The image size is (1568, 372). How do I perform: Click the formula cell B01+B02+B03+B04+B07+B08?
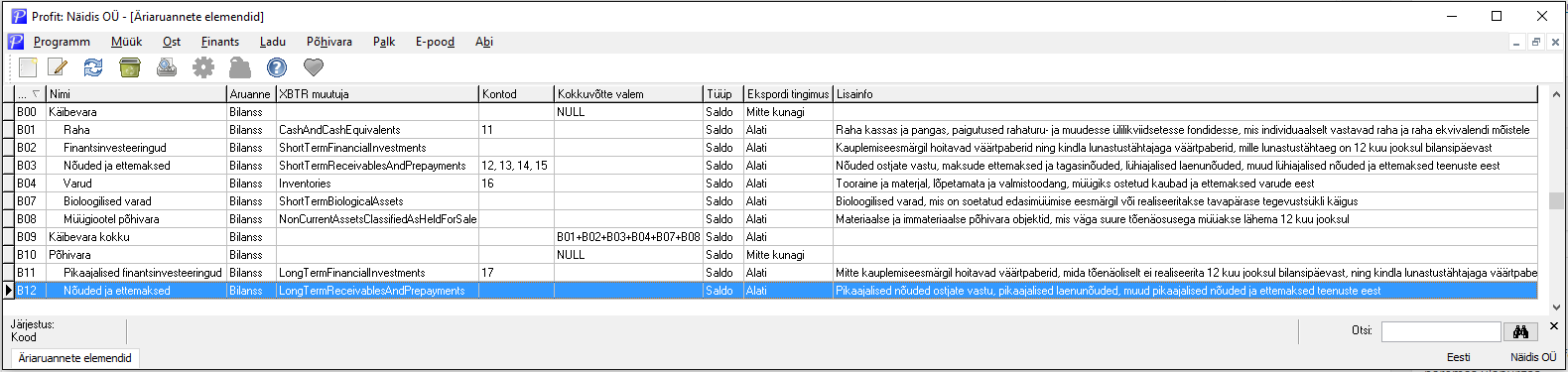point(628,237)
